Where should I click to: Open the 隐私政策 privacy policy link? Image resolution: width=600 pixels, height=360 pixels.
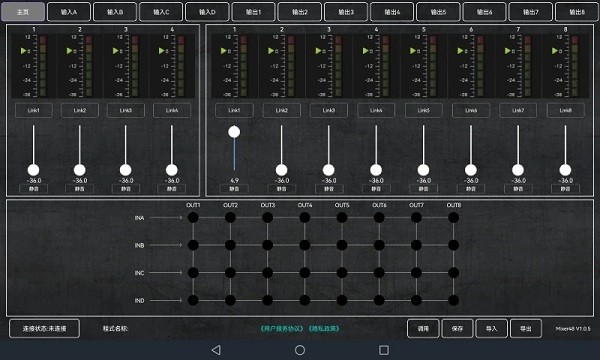click(324, 328)
